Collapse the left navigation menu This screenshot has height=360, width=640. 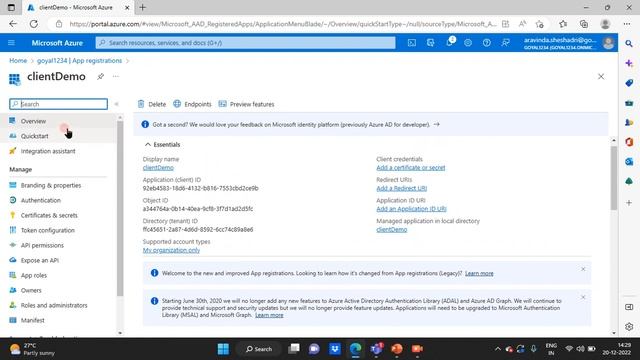(116, 104)
